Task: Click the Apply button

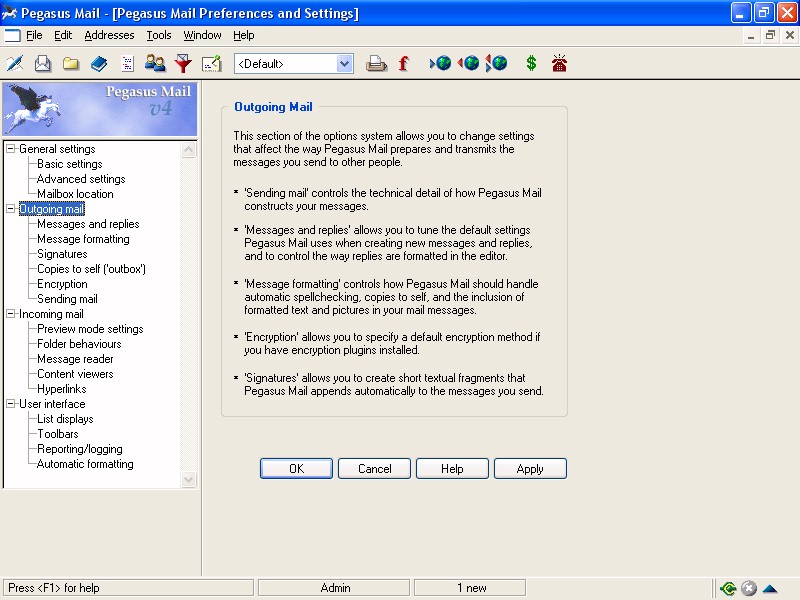Action: (x=530, y=468)
